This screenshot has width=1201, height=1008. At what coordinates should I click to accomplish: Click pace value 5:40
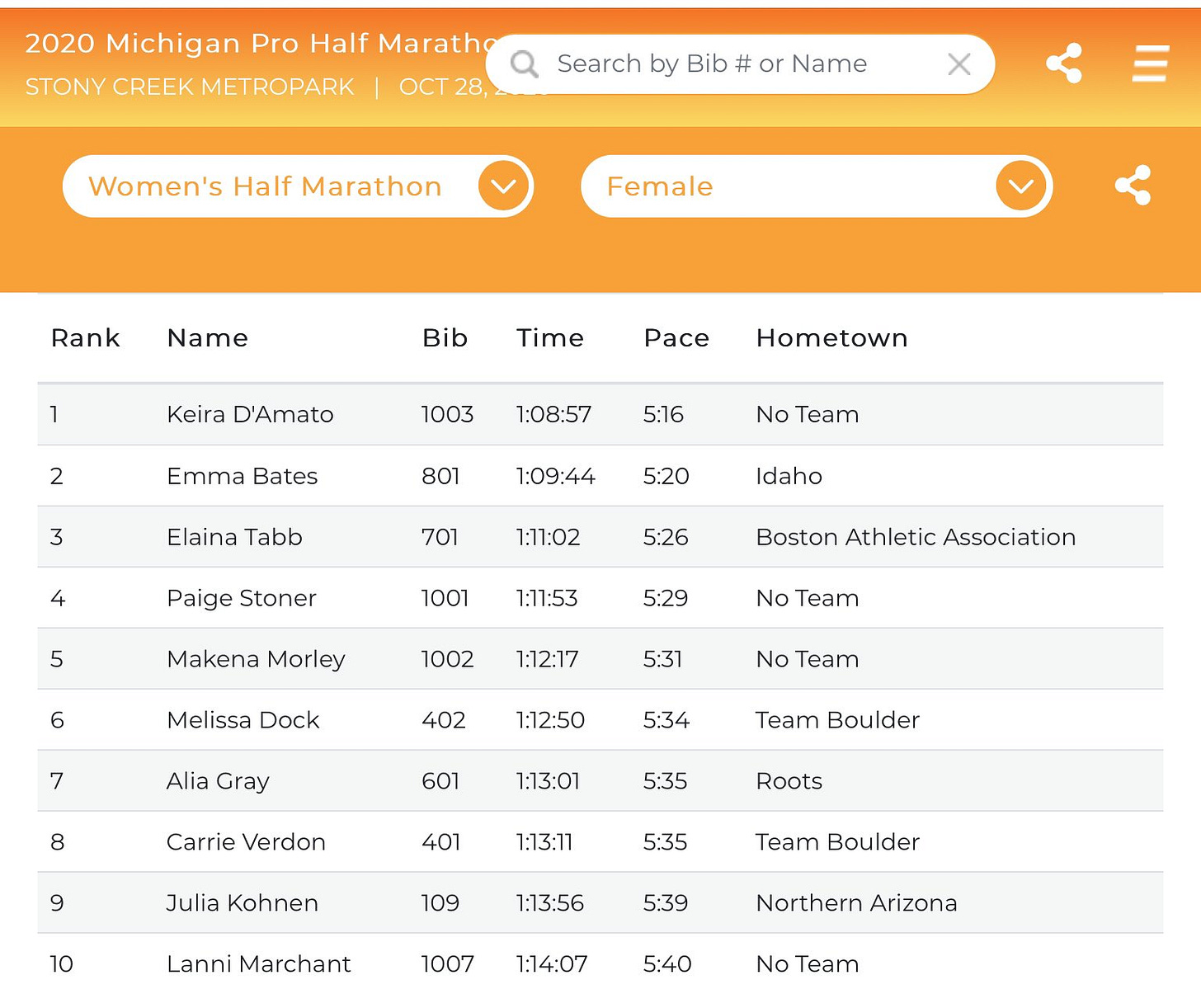pos(667,964)
